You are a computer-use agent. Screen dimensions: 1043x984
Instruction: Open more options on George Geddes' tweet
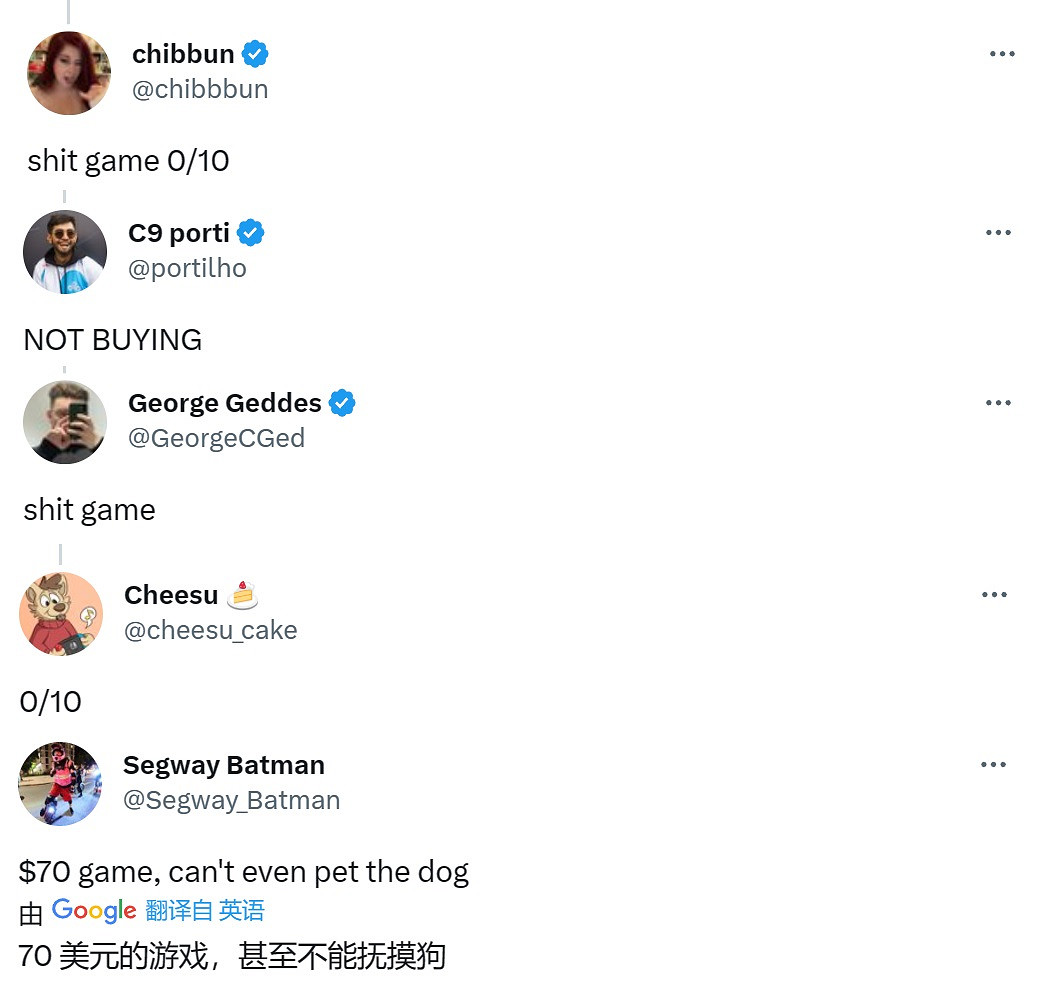tap(998, 403)
